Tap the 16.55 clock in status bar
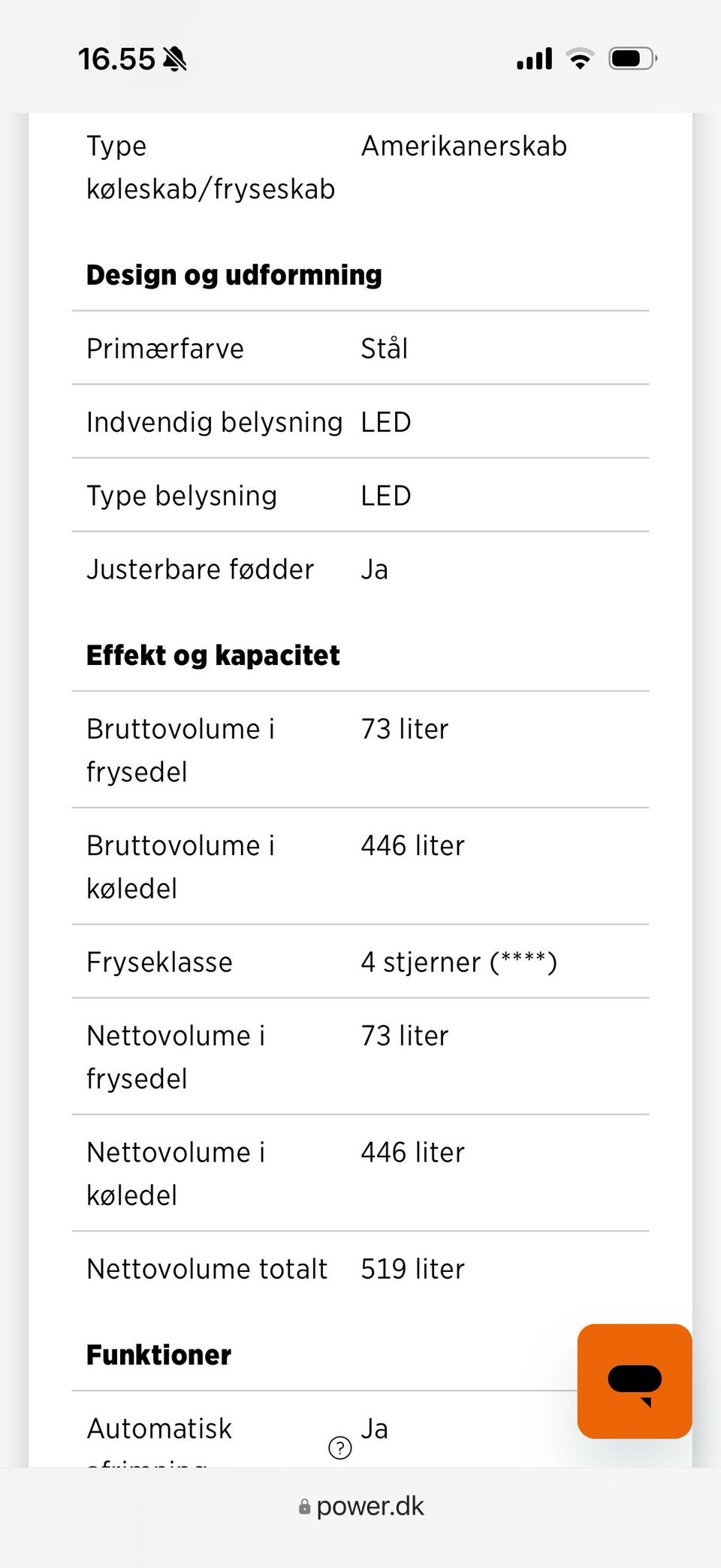This screenshot has height=1568, width=721. [116, 59]
